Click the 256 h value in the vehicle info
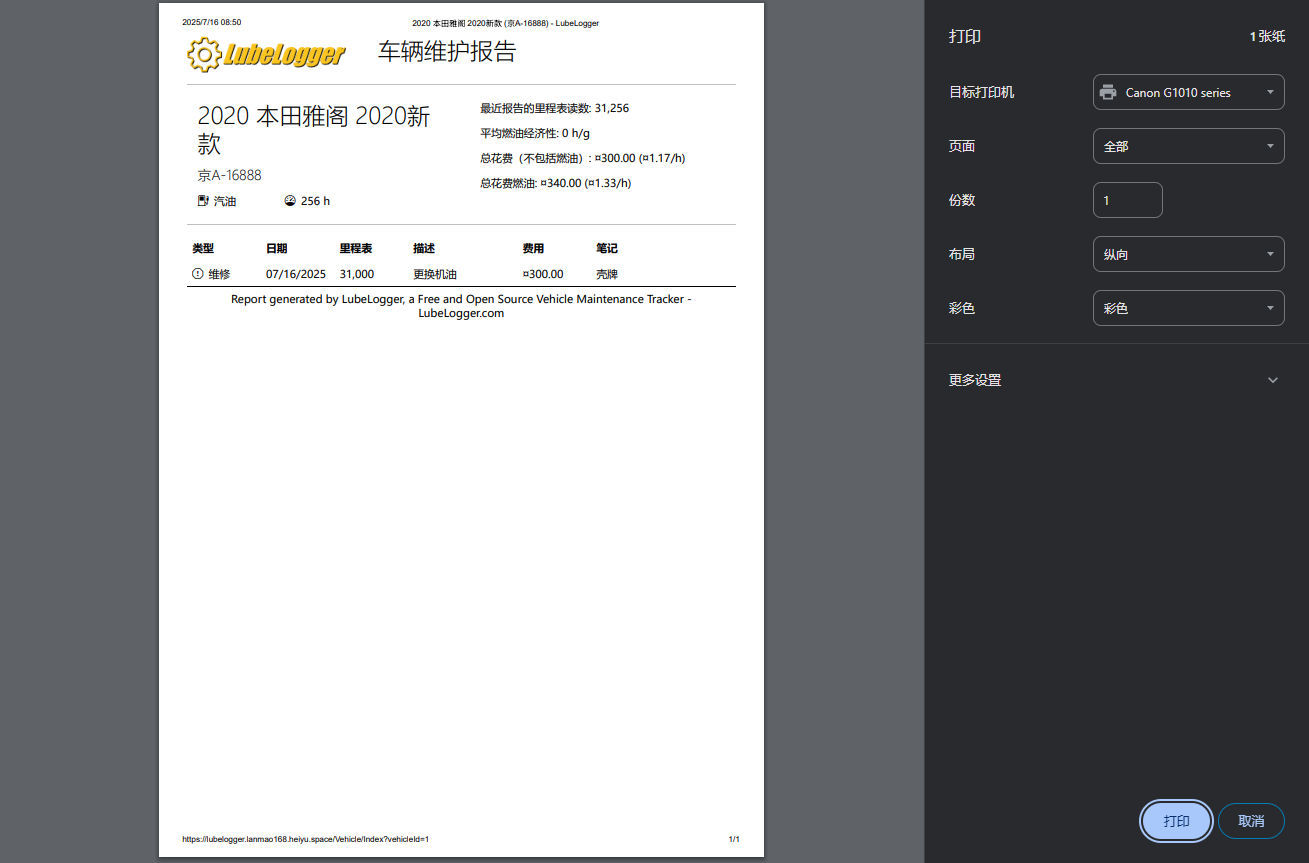 (x=315, y=201)
